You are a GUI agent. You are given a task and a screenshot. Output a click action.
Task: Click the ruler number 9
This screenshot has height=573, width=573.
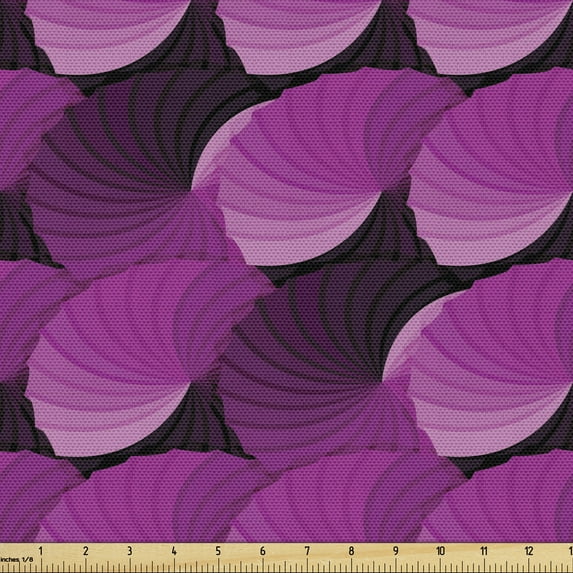pyautogui.click(x=396, y=551)
